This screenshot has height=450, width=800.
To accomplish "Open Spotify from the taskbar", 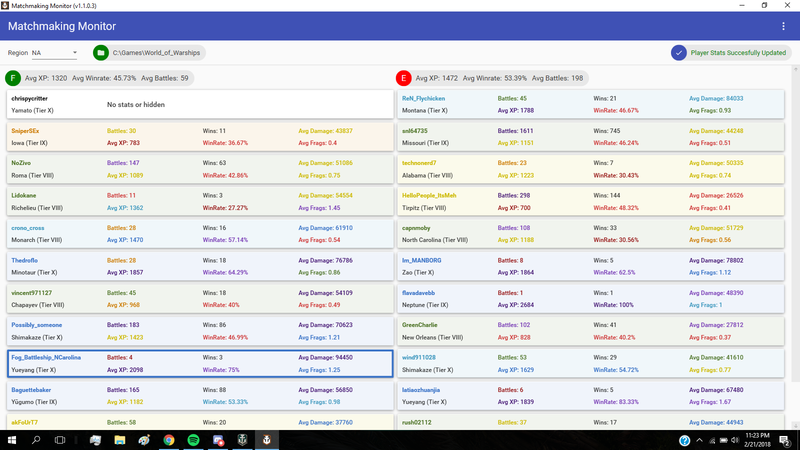I will 193,440.
